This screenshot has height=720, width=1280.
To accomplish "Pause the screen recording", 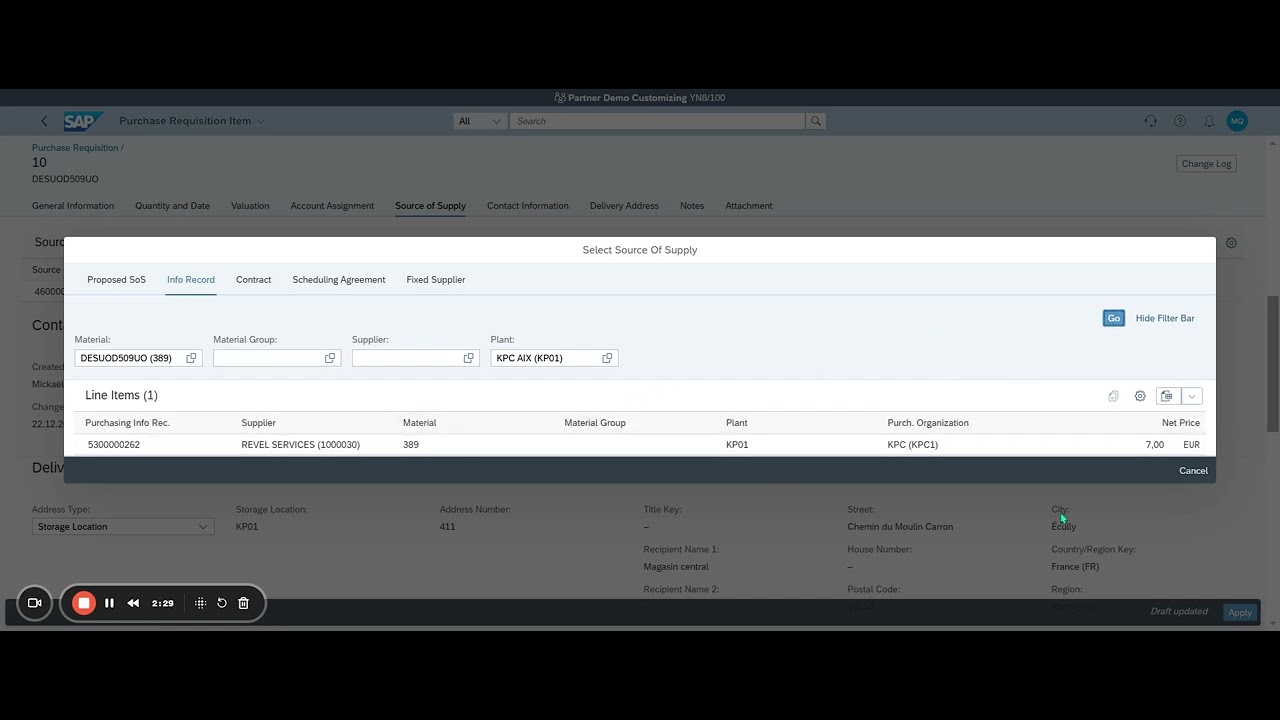I will pyautogui.click(x=109, y=603).
